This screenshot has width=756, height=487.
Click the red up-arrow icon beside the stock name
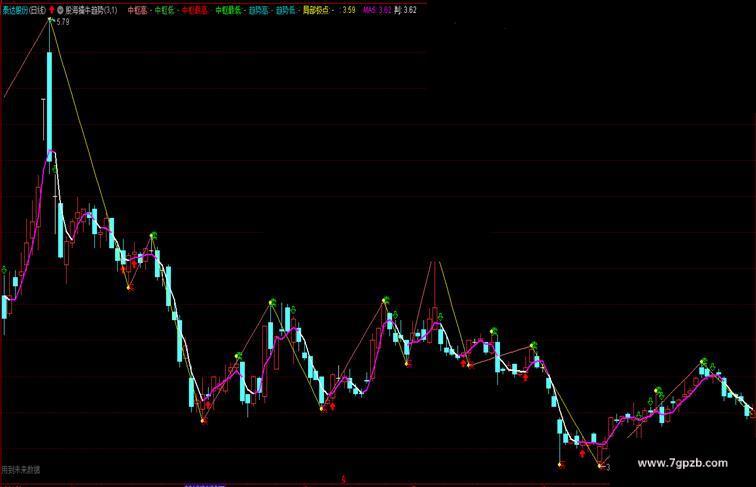tap(52, 10)
